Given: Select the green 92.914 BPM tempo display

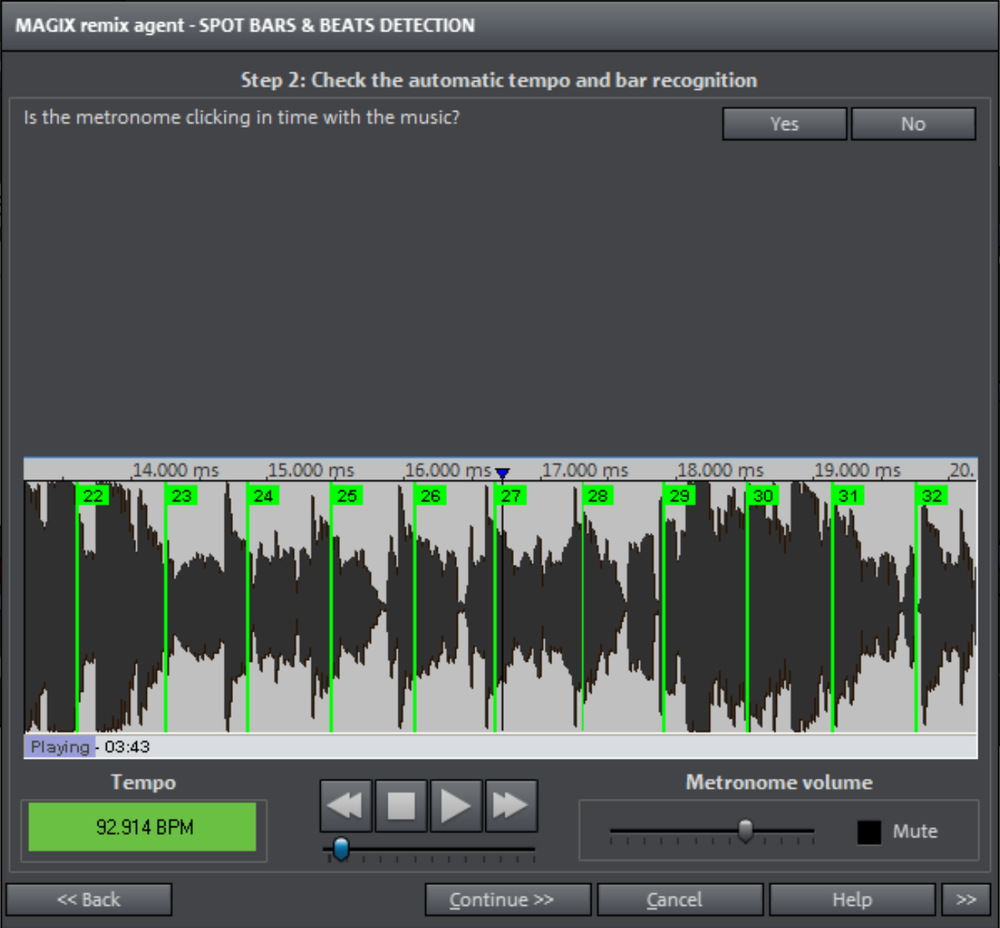Looking at the screenshot, I should point(142,827).
